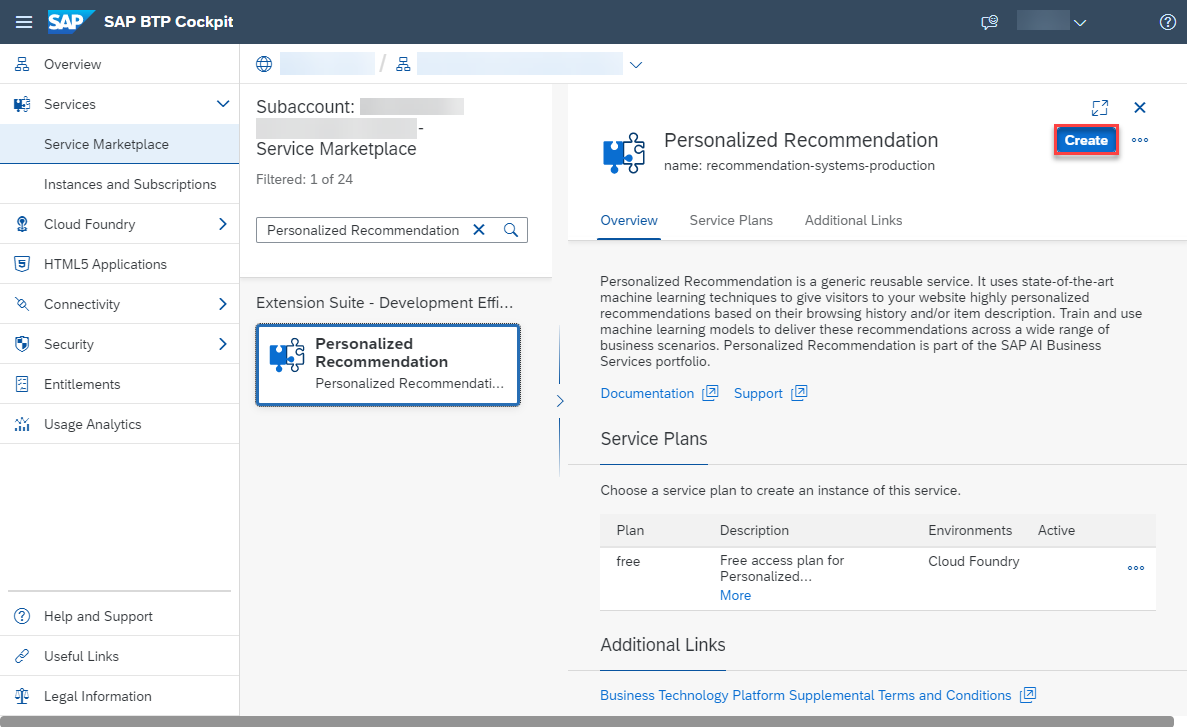Expand the Cloud Foundry chevron
The height and width of the screenshot is (727, 1187).
(x=223, y=224)
